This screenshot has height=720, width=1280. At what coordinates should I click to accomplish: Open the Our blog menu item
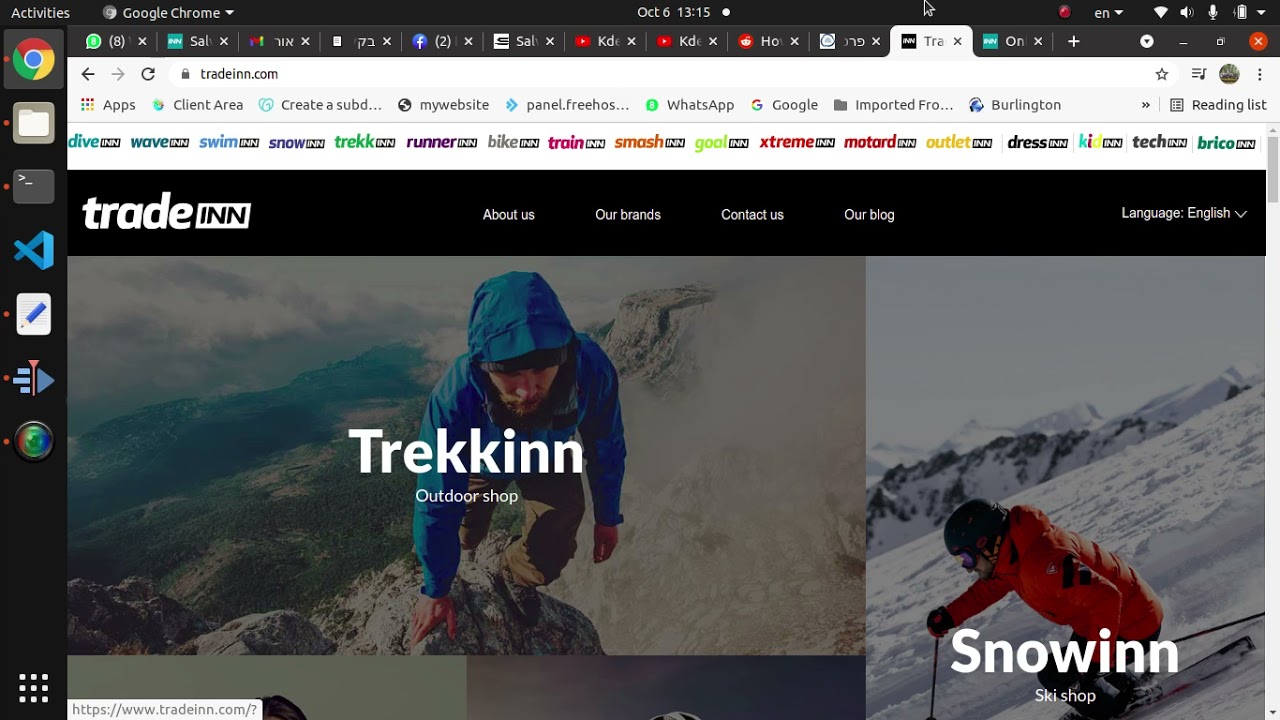pos(869,215)
